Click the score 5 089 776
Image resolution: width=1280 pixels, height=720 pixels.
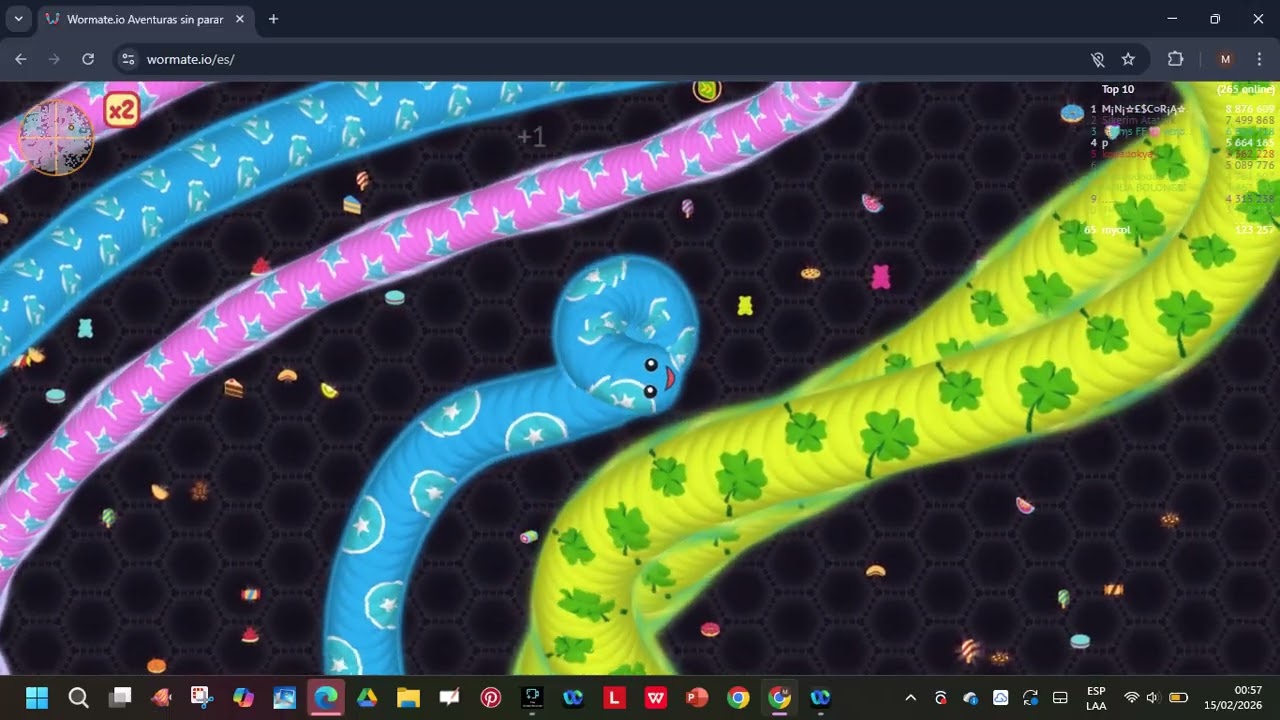1250,165
